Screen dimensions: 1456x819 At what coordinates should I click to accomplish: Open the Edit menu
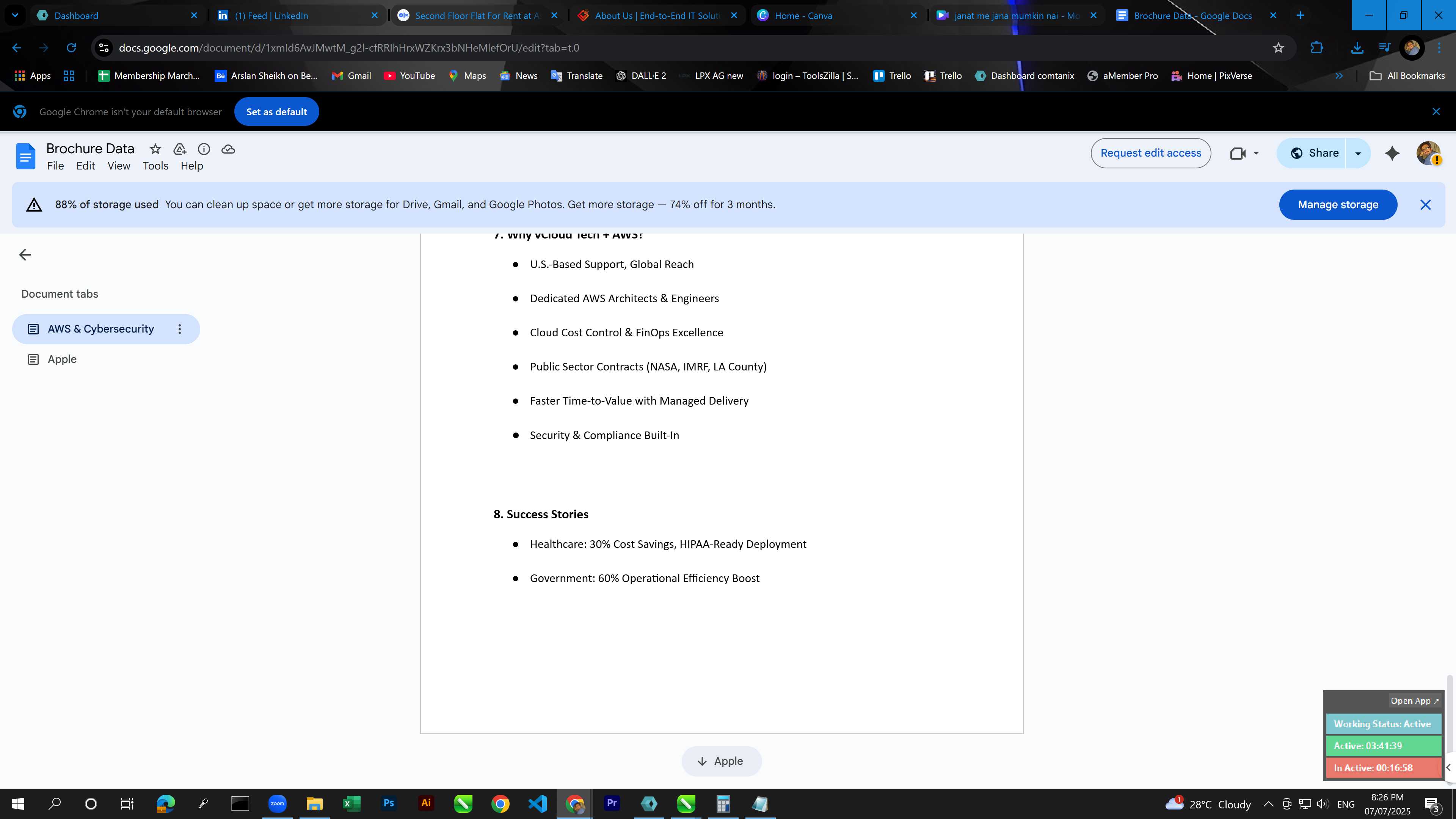point(85,166)
